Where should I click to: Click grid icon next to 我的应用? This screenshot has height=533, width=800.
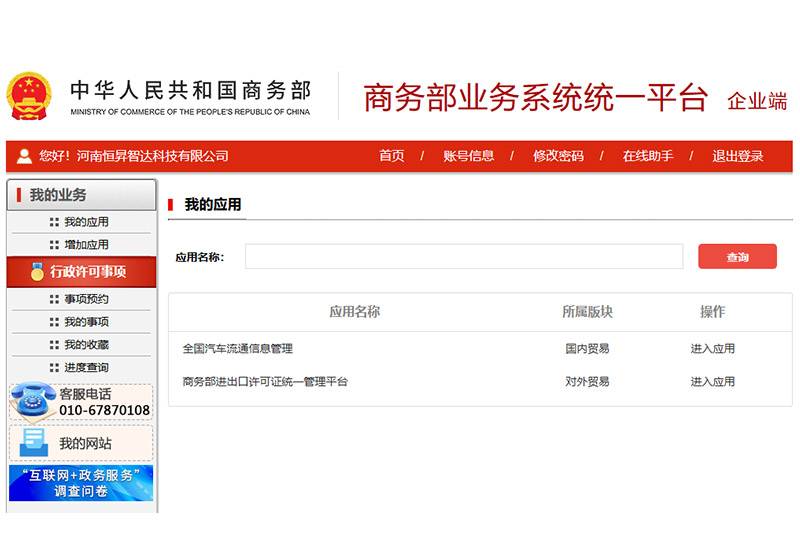[54, 222]
